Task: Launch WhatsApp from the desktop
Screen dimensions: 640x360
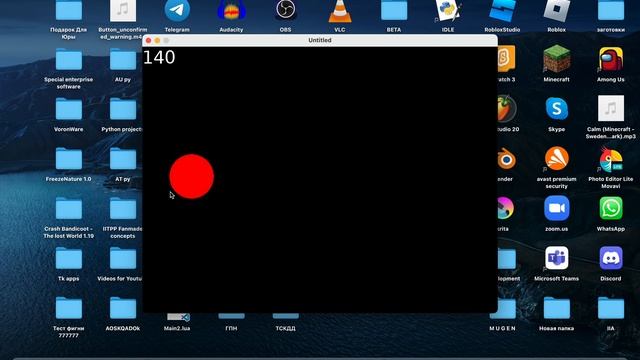Action: point(611,208)
